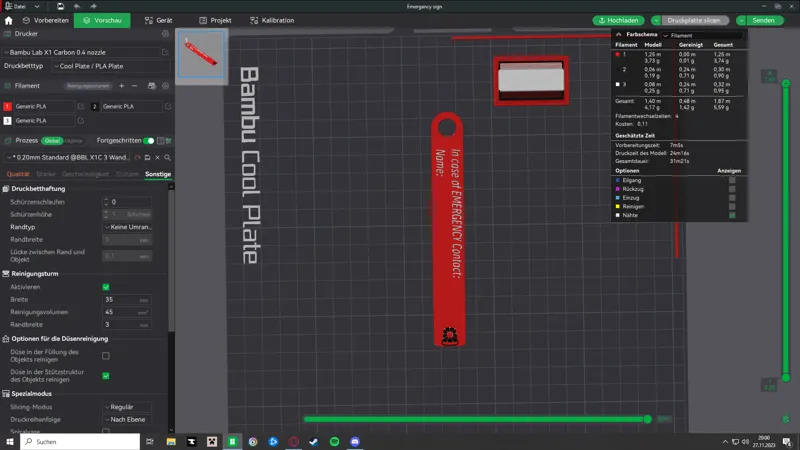This screenshot has width=800, height=450.
Task: Add a filament with the plus icon
Action: (121, 86)
